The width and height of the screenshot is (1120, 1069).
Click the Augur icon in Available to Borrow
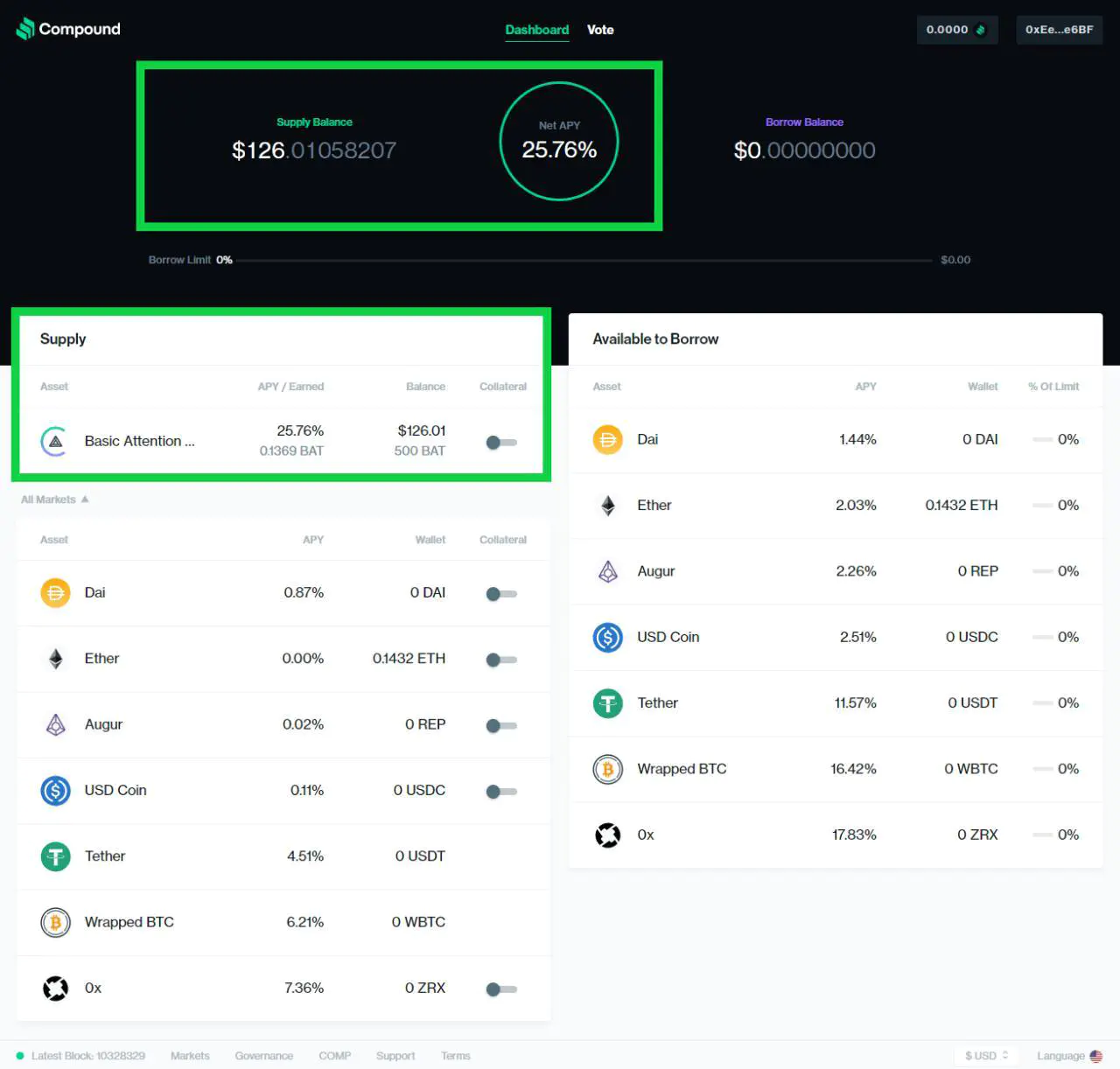[607, 571]
